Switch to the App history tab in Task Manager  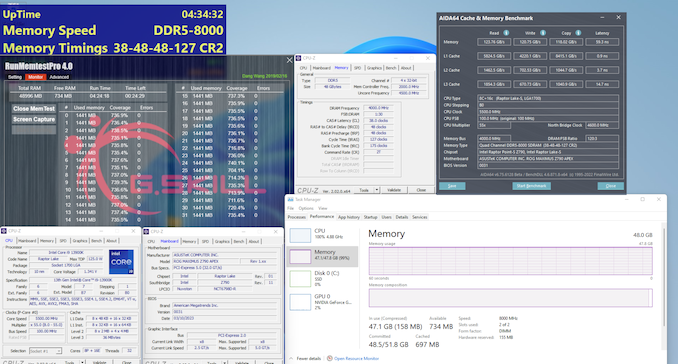point(349,217)
